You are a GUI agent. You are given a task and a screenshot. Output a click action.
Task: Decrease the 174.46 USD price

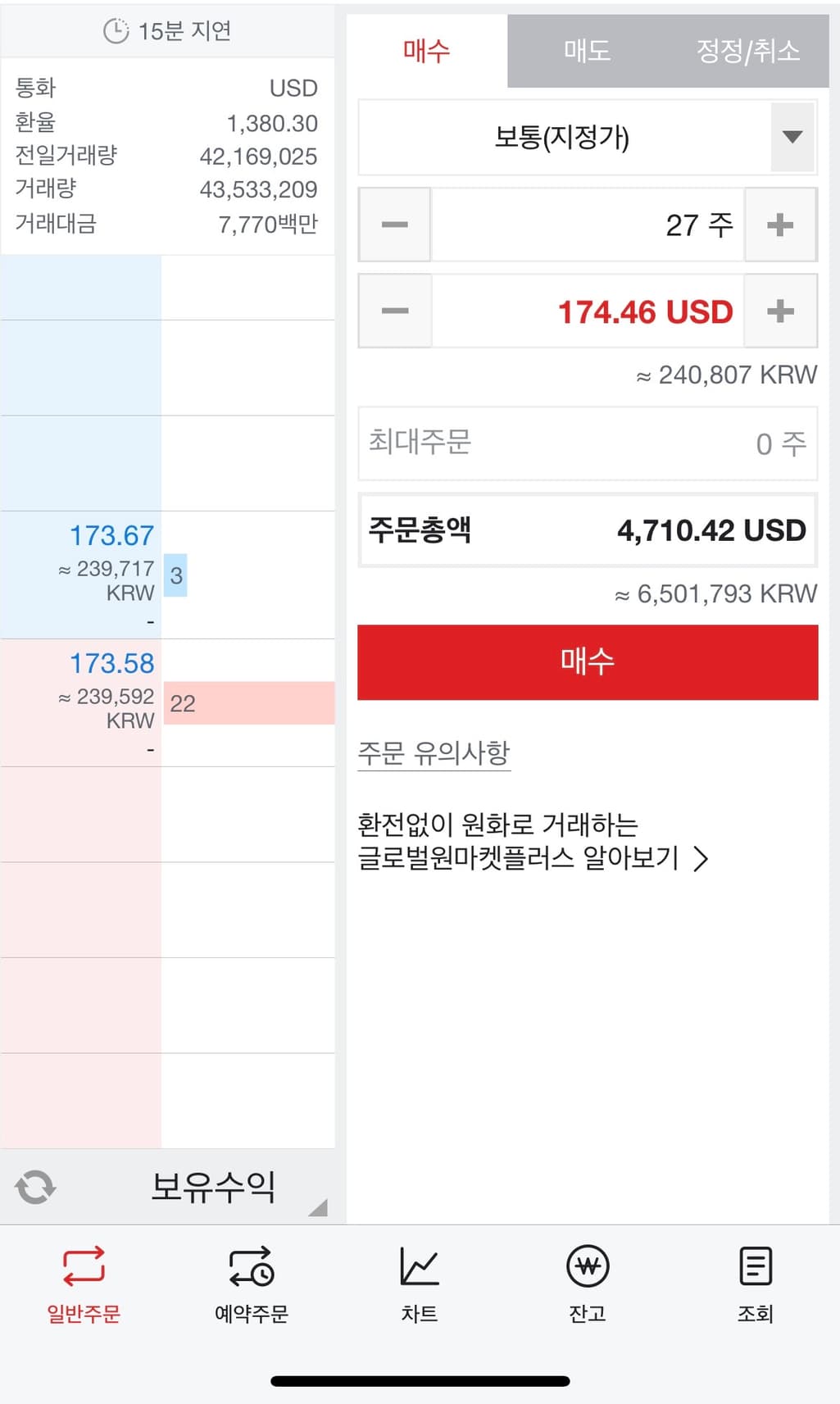(395, 311)
